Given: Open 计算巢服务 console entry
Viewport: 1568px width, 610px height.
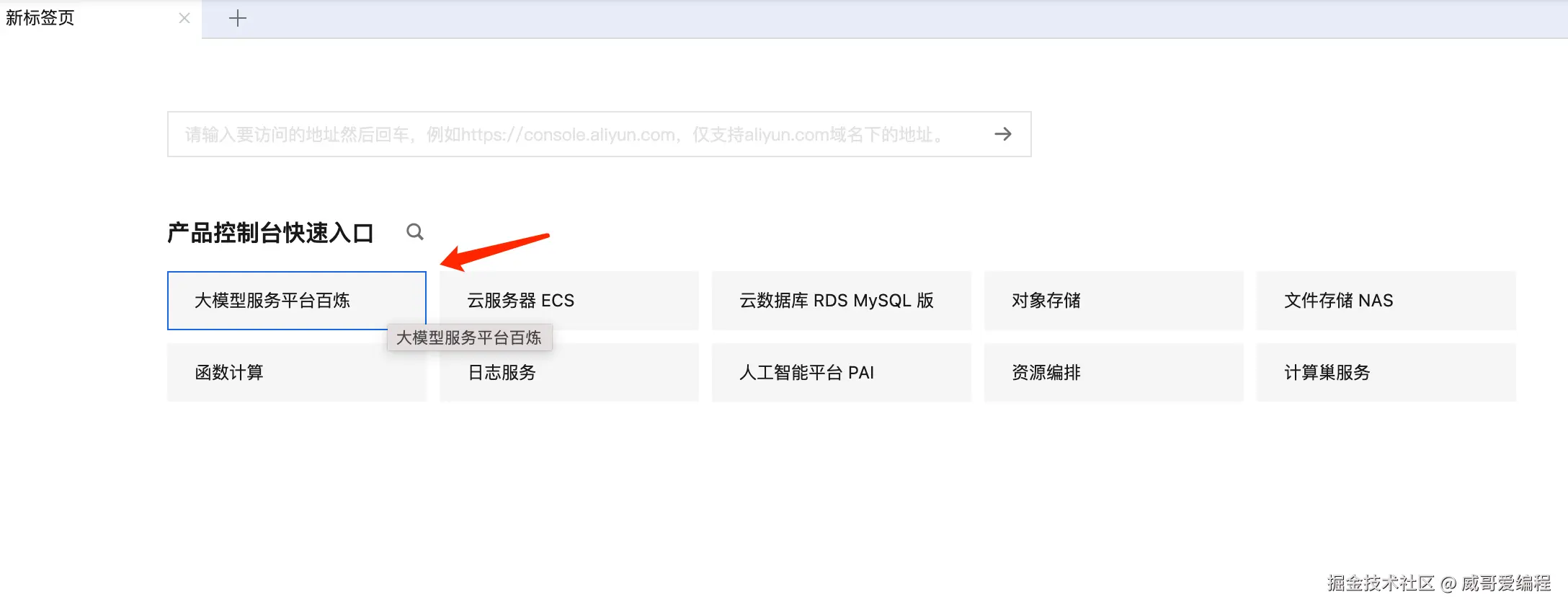Looking at the screenshot, I should click(x=1386, y=373).
